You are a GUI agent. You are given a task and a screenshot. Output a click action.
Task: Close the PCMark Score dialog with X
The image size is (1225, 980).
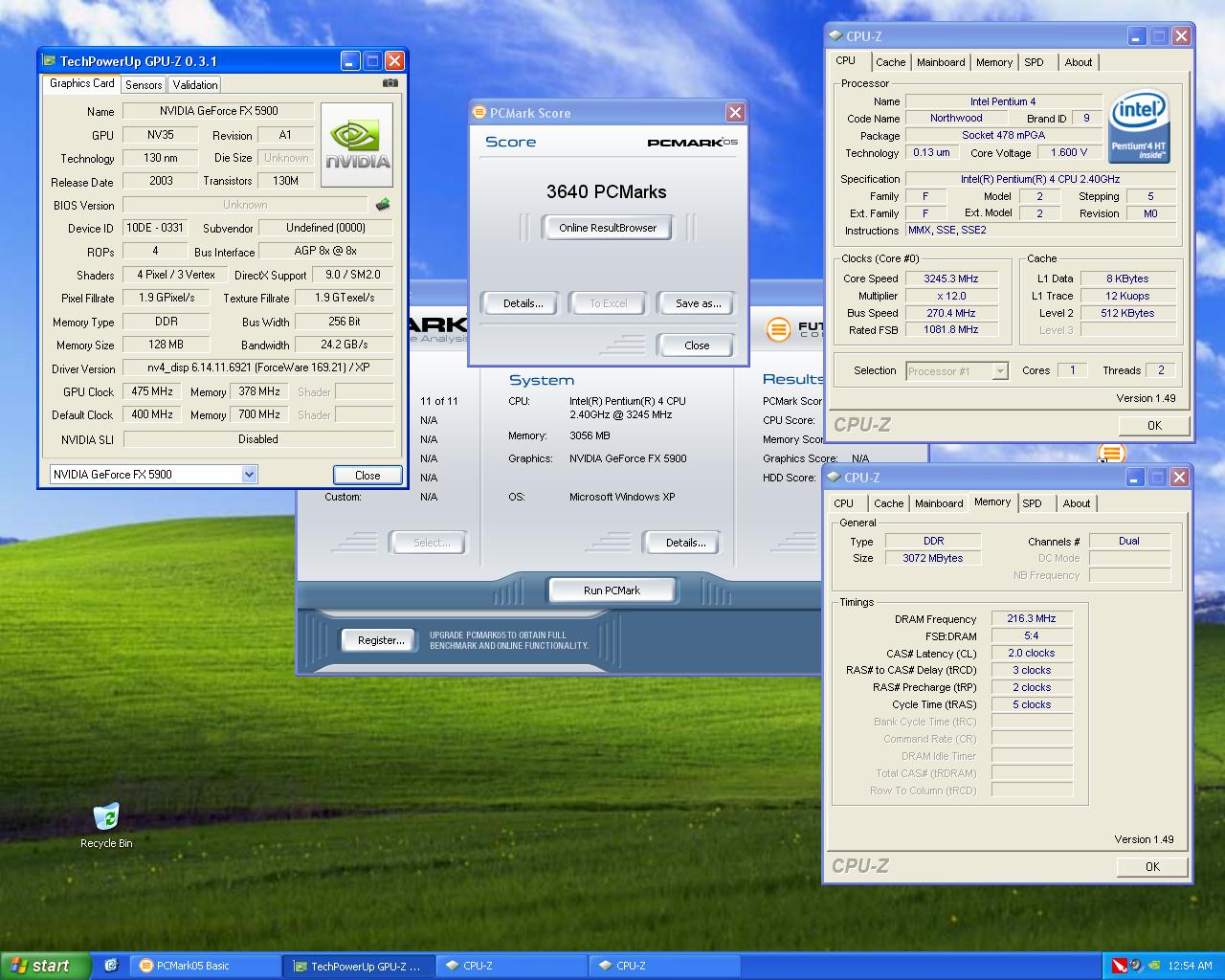tap(735, 113)
